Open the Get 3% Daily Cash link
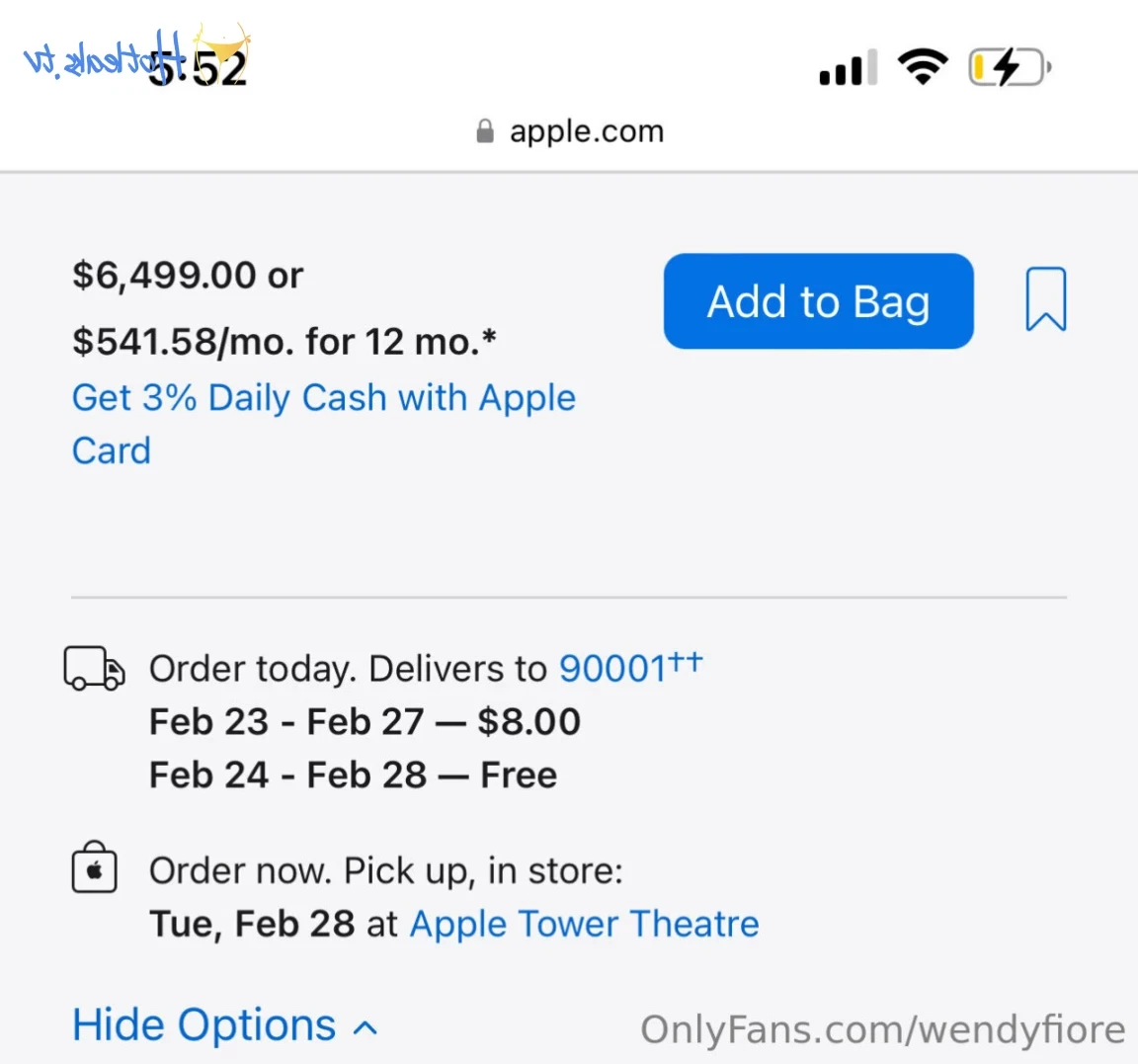Image resolution: width=1138 pixels, height=1064 pixels. (324, 424)
